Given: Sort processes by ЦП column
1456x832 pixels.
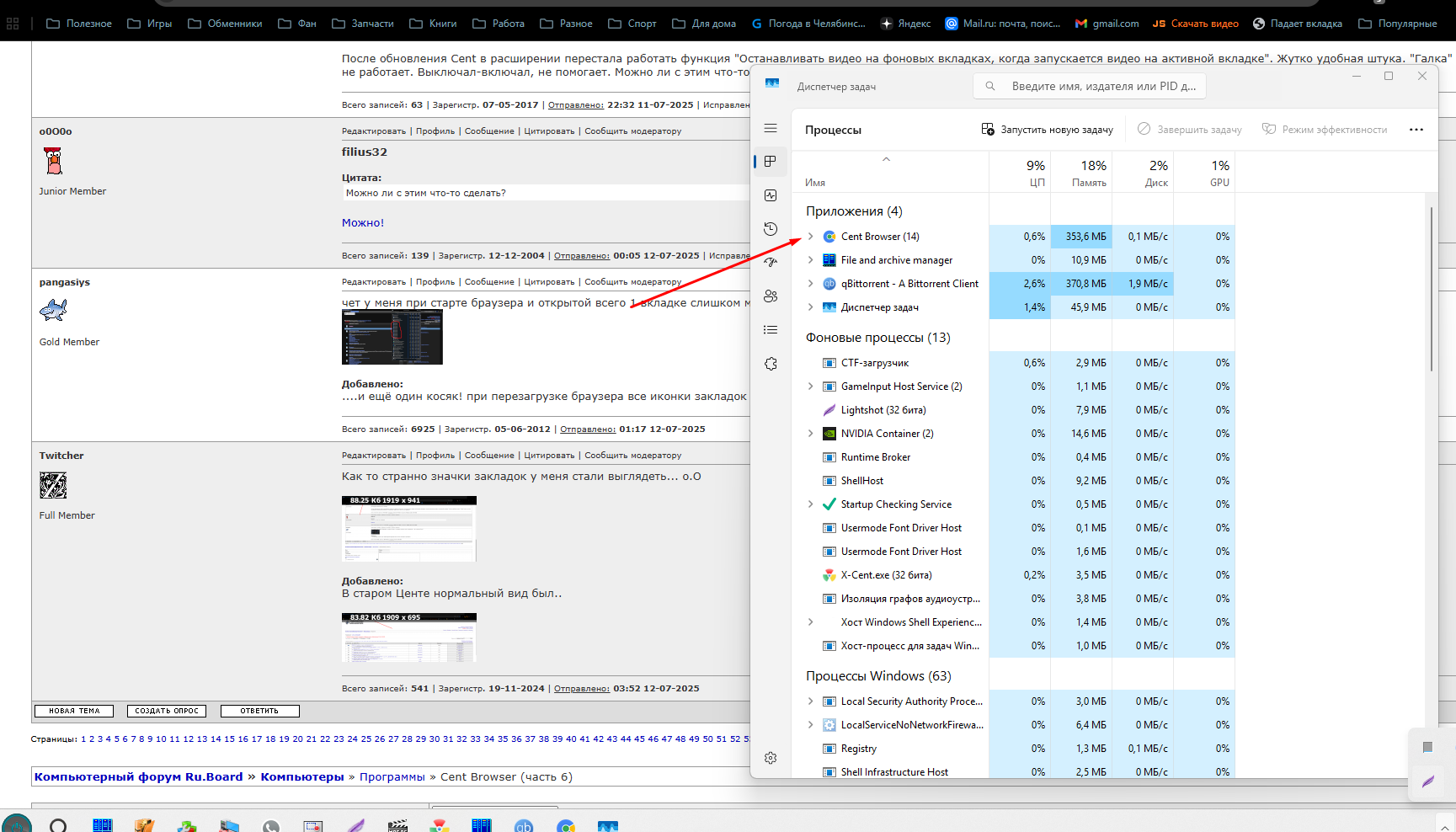Looking at the screenshot, I should (1020, 173).
